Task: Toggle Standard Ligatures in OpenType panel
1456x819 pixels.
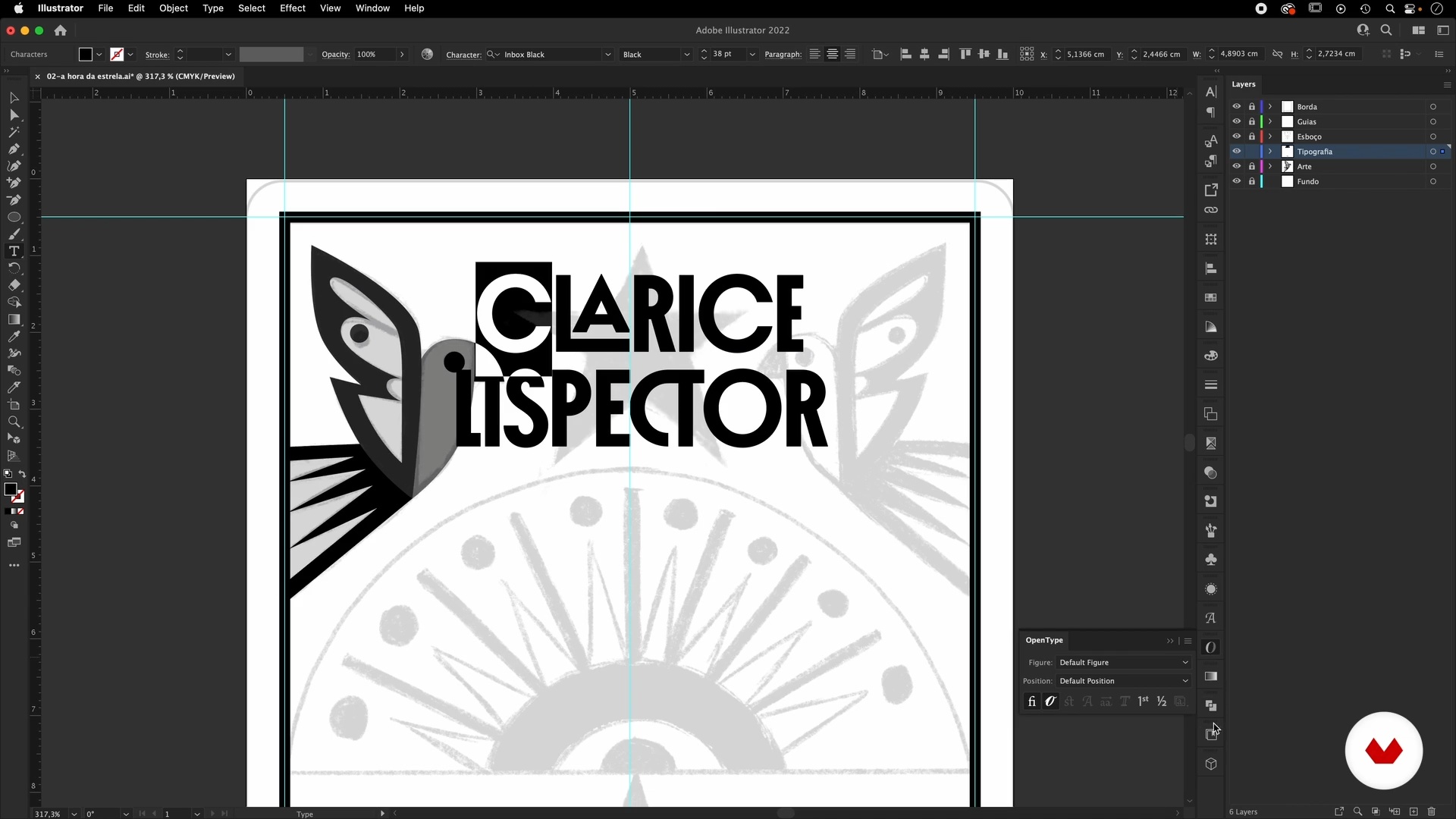Action: point(1031,702)
